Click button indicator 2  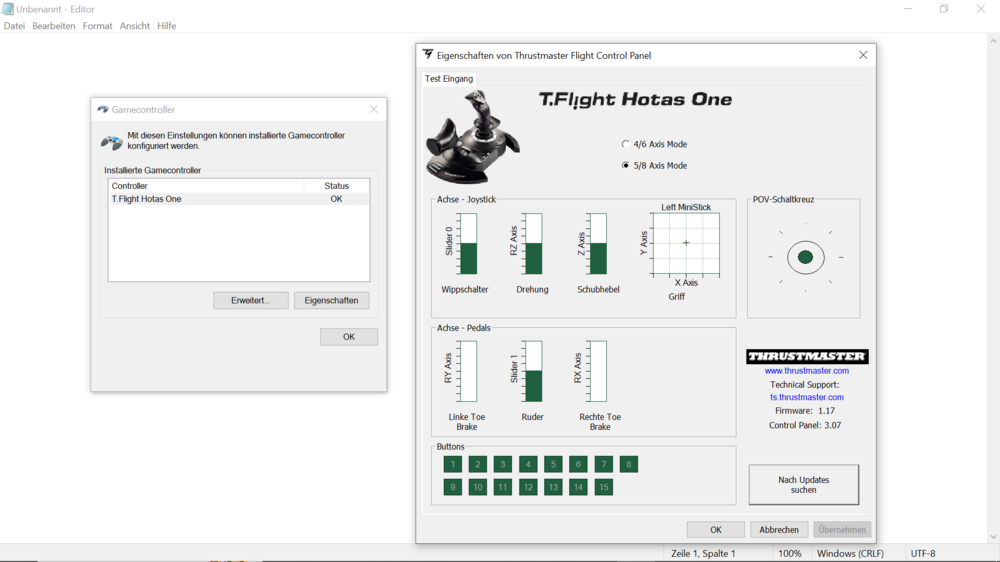[x=478, y=464]
